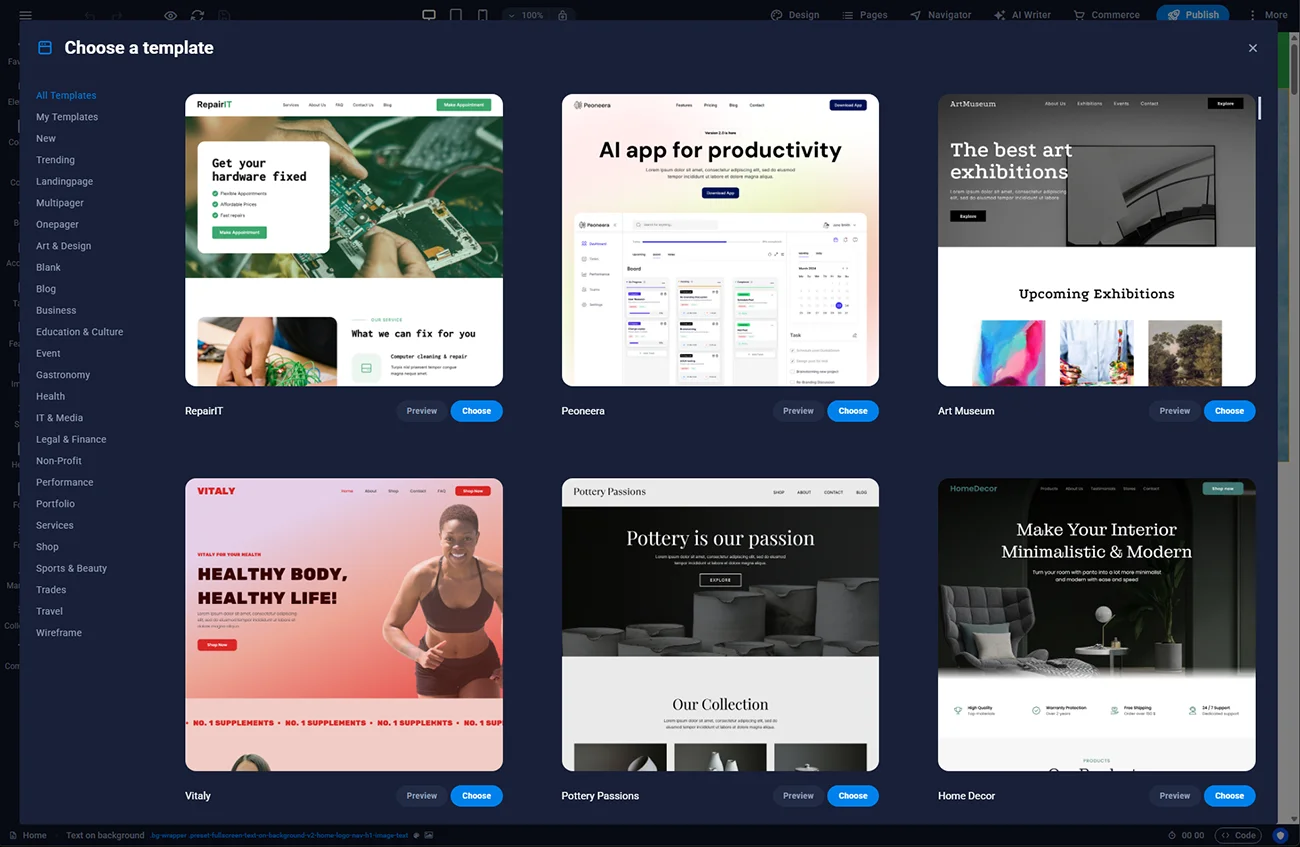
Task: Click the eye preview icon in toolbar
Action: click(170, 15)
